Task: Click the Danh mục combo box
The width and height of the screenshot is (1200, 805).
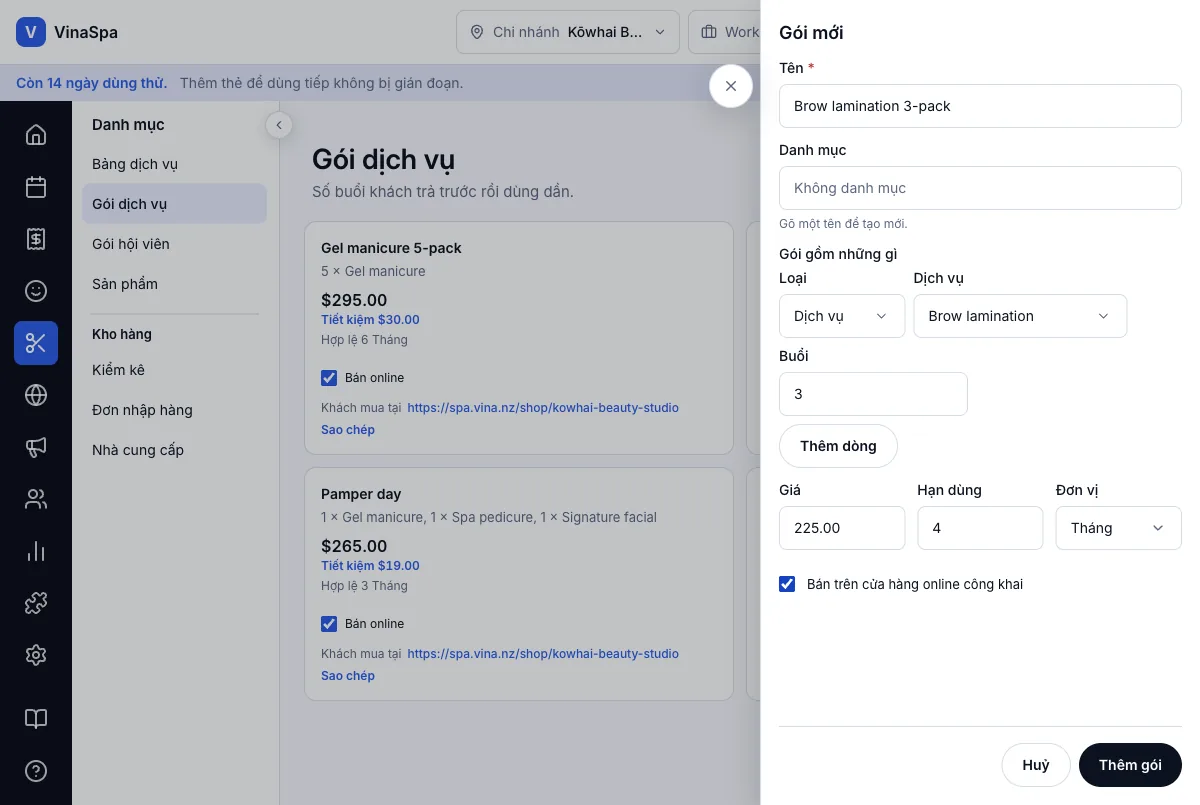Action: [980, 188]
